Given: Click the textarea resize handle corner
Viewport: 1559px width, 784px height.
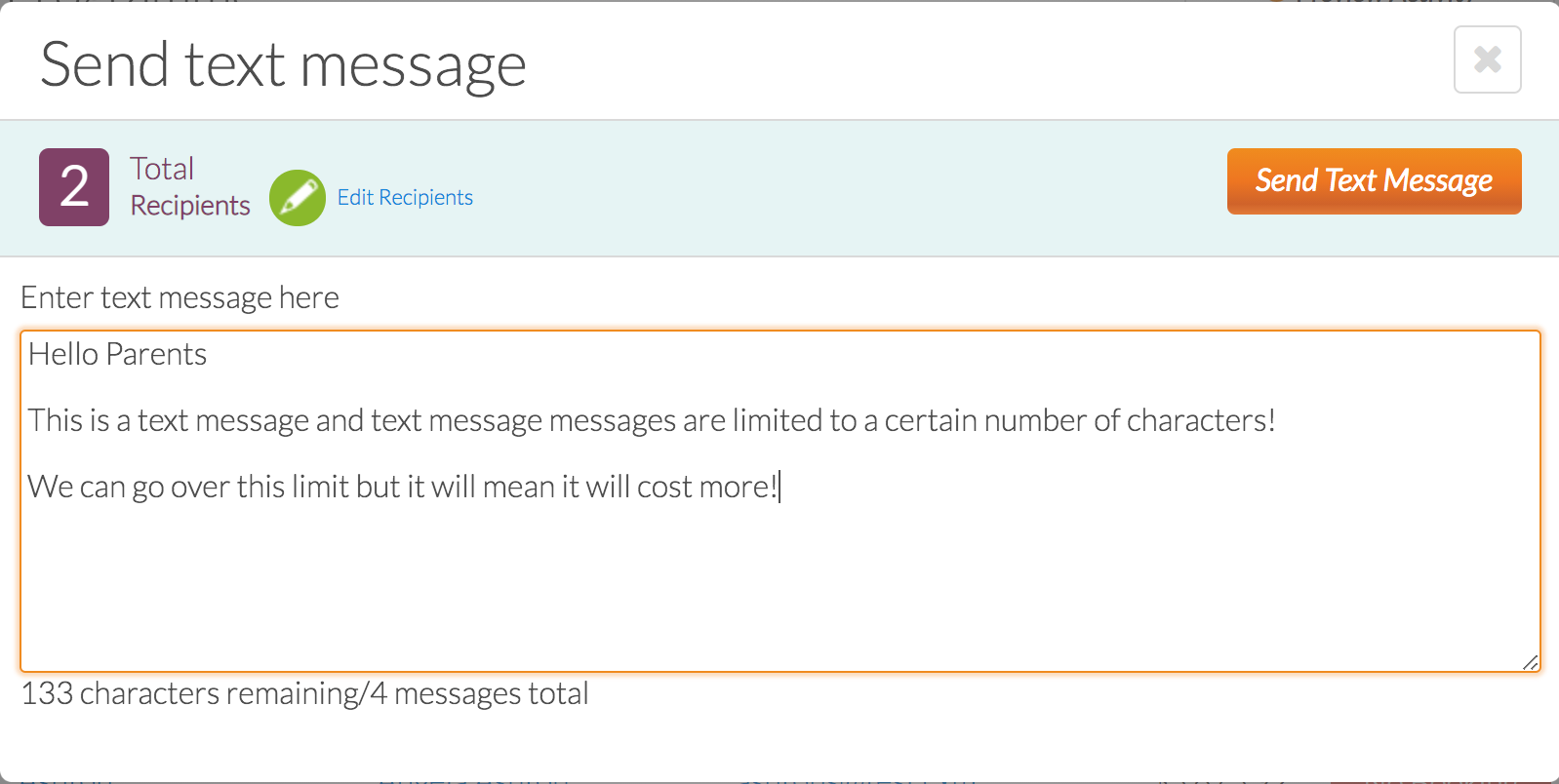Looking at the screenshot, I should [1531, 662].
